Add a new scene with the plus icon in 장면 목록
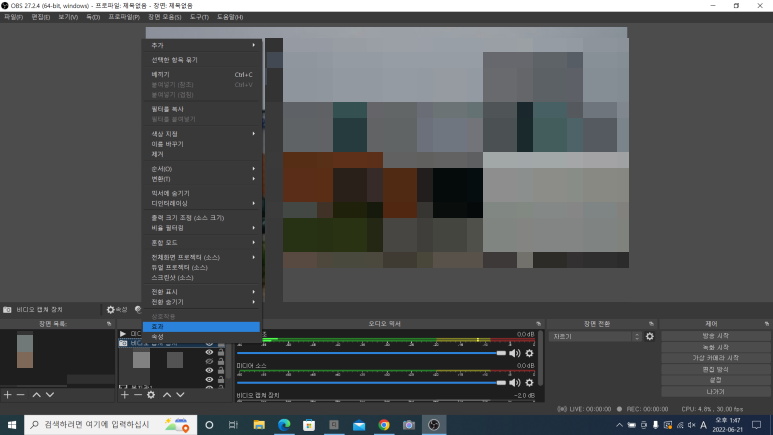This screenshot has height=435, width=773. [7, 395]
